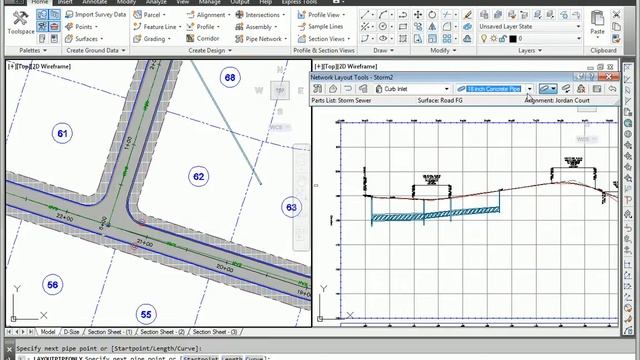Click the Cut scissors icon
Image resolution: width=640 pixels, height=360 pixels.
click(616, 15)
